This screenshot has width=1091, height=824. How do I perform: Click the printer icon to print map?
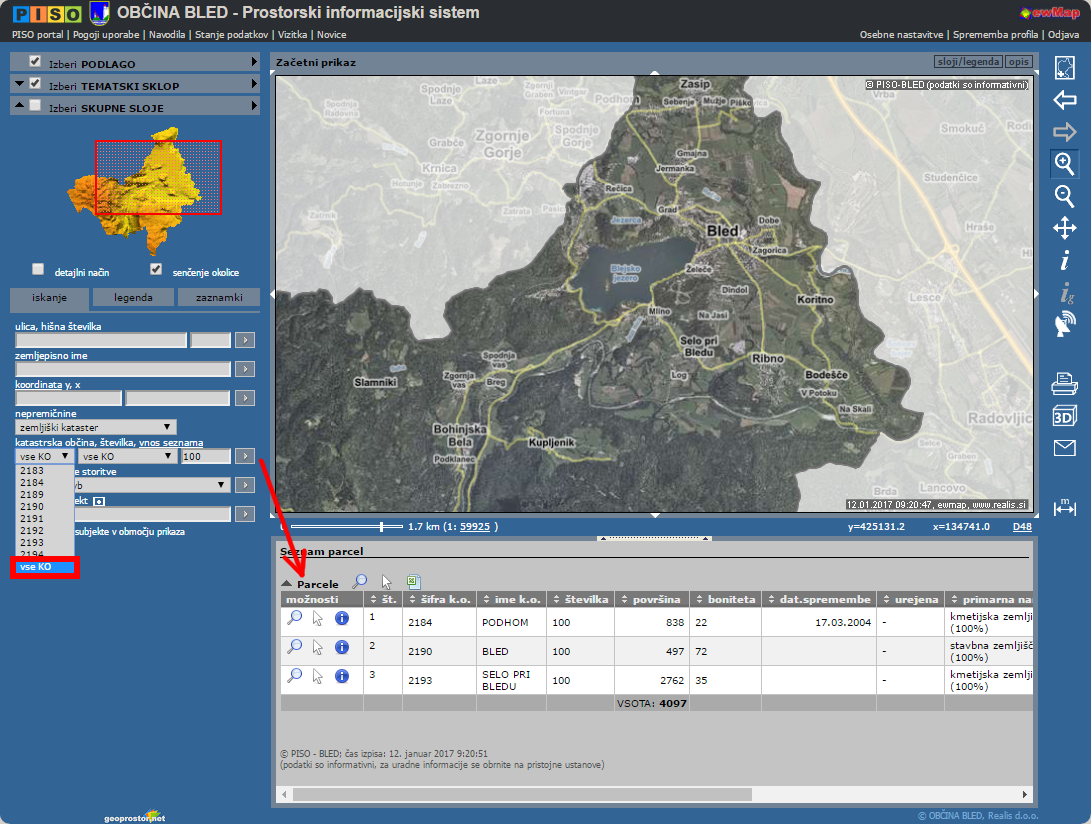click(x=1064, y=383)
